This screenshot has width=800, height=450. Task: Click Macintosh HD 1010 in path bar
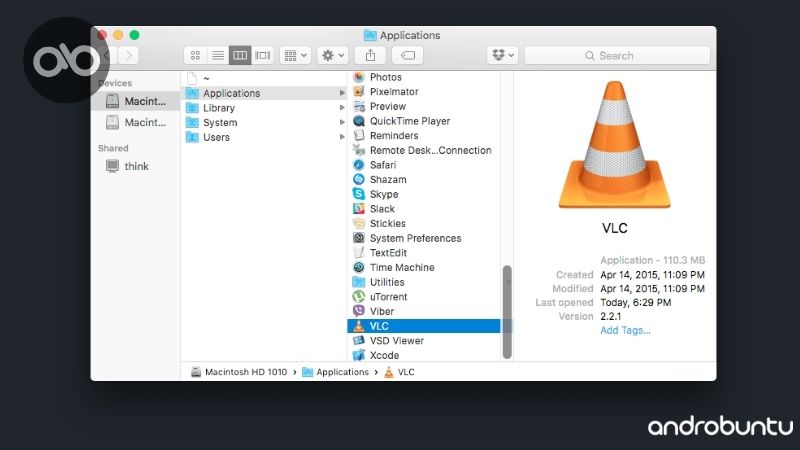[239, 372]
